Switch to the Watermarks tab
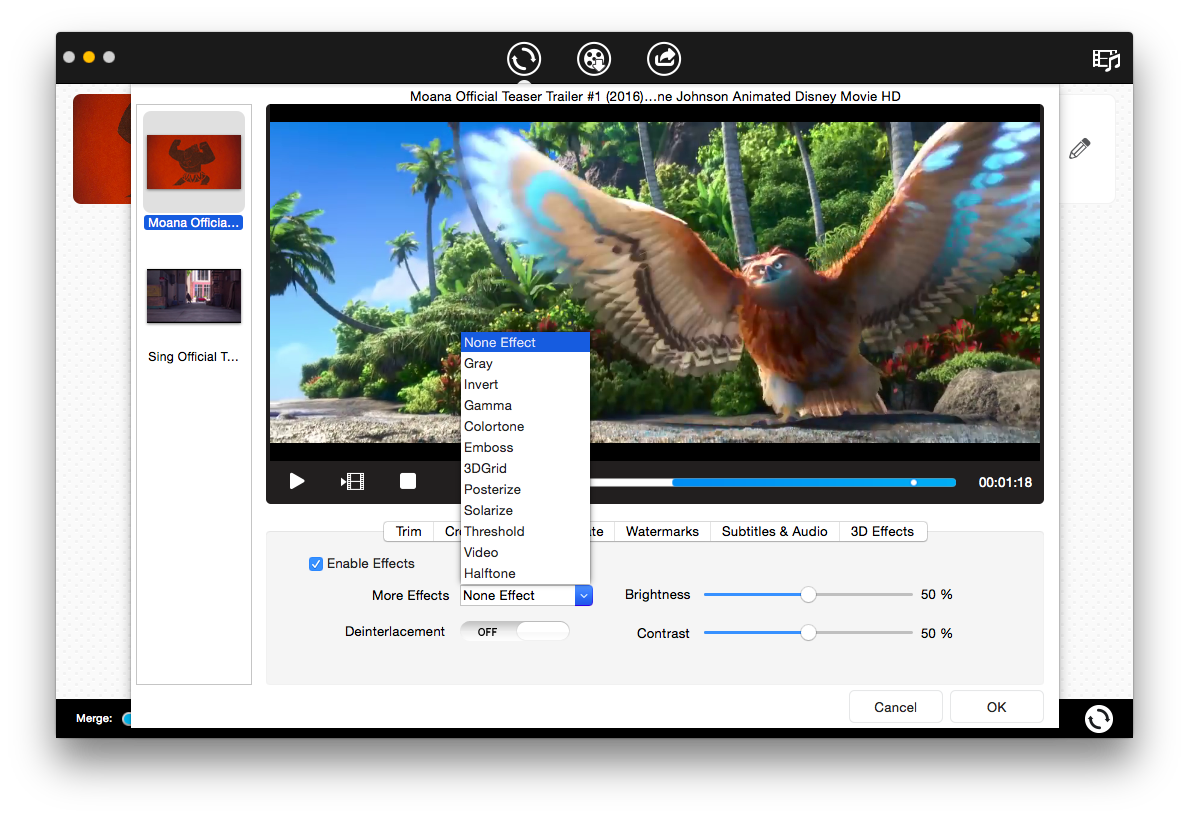 coord(662,531)
